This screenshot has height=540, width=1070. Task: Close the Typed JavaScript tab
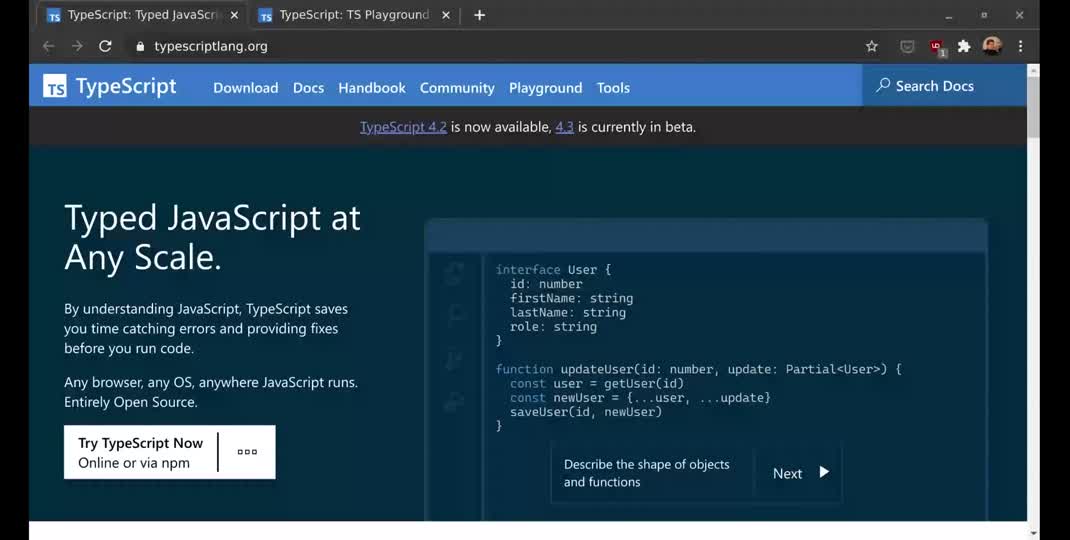point(234,15)
